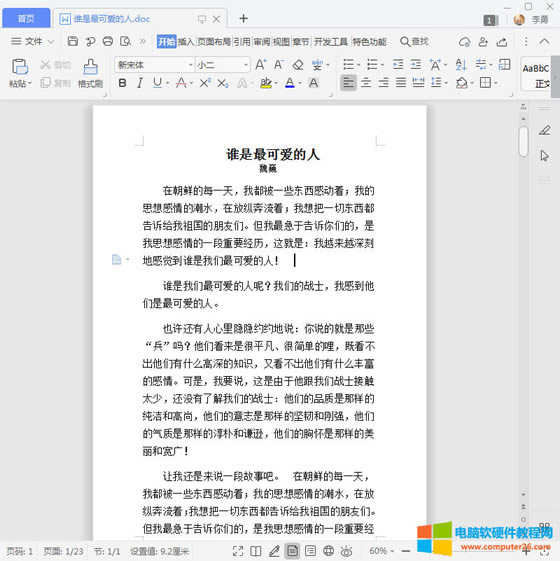Click the Save icon in quick toolbar
This screenshot has width=560, height=561.
pos(73,42)
